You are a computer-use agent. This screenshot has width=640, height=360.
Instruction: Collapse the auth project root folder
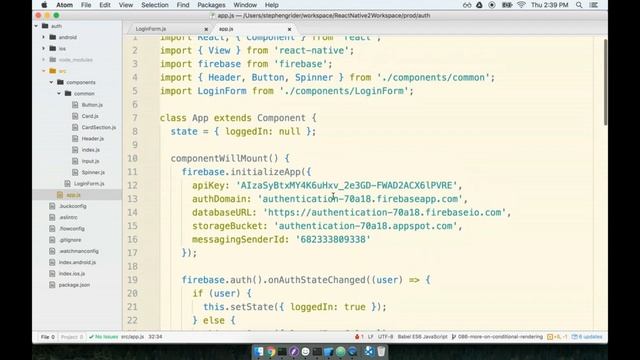pos(36,26)
